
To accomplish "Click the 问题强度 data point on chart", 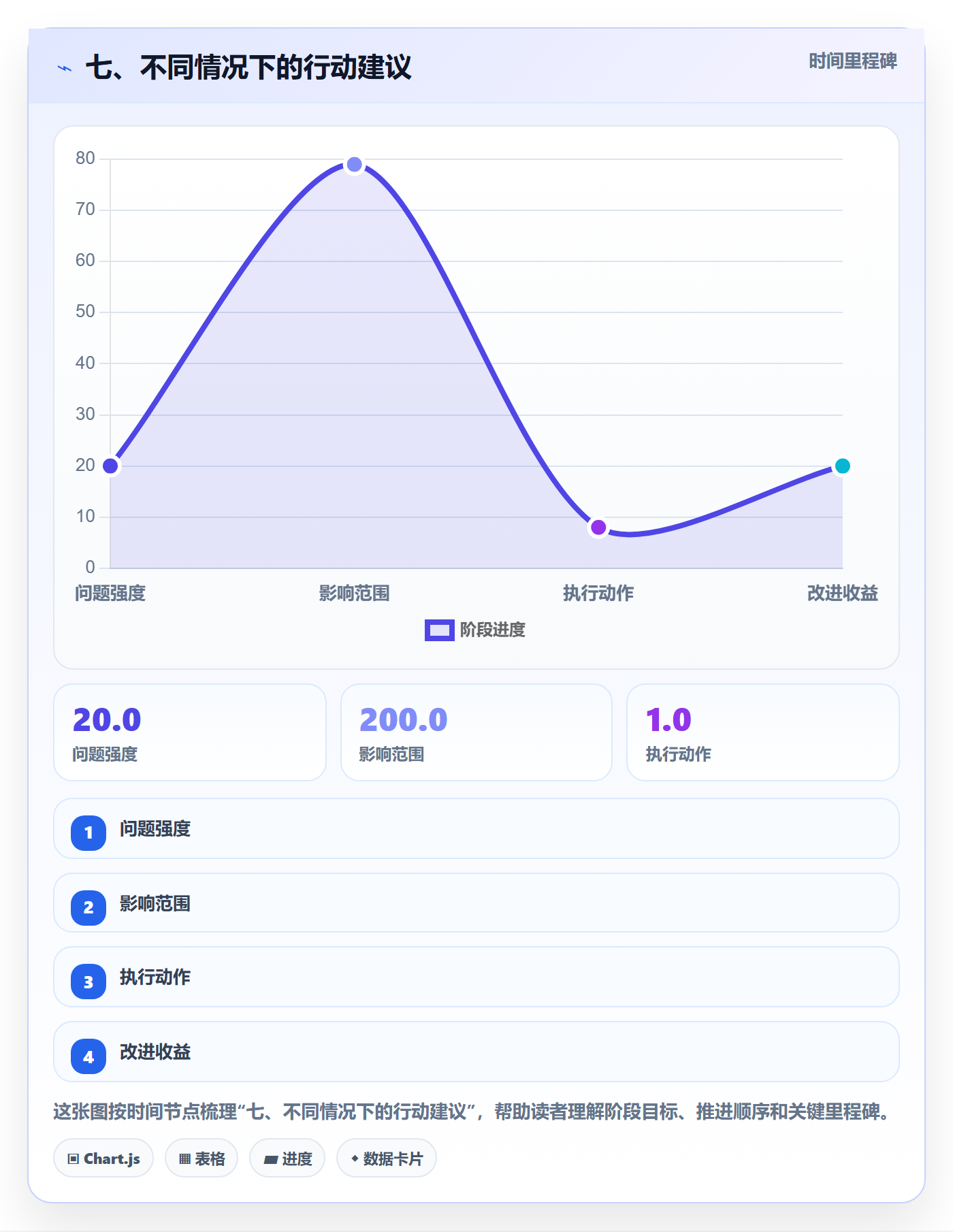I will click(x=110, y=466).
